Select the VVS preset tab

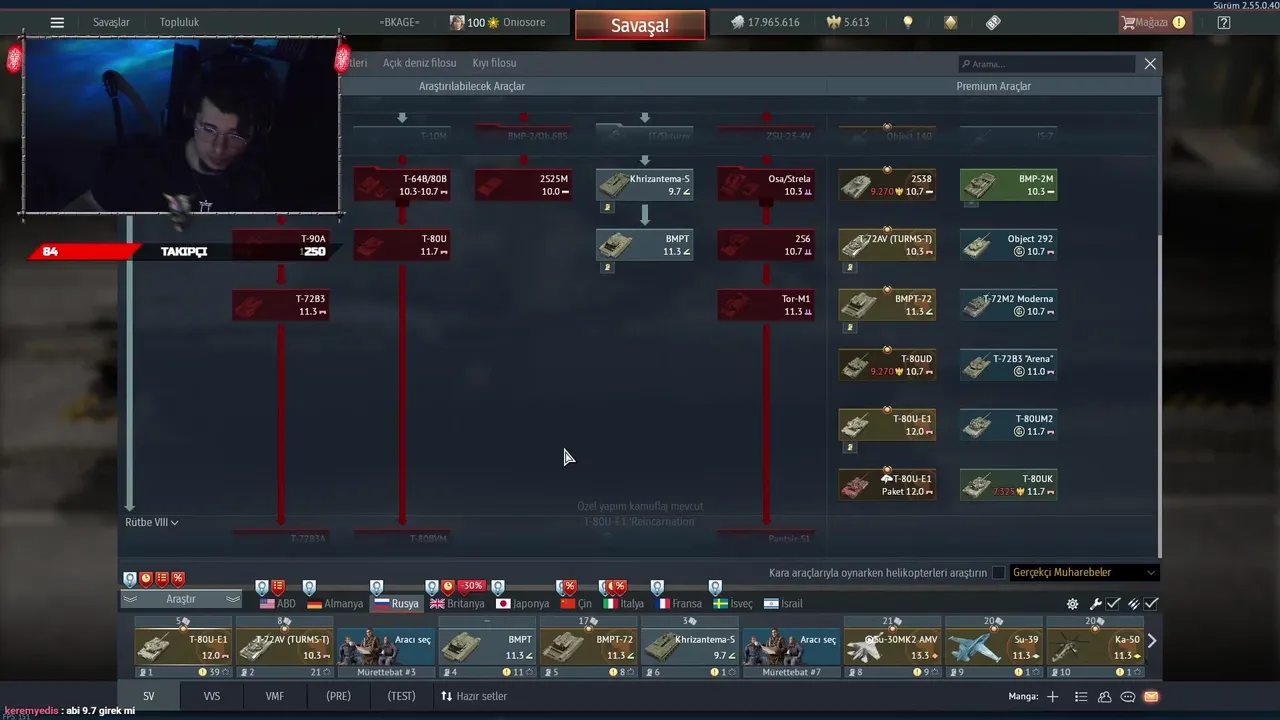[x=212, y=696]
